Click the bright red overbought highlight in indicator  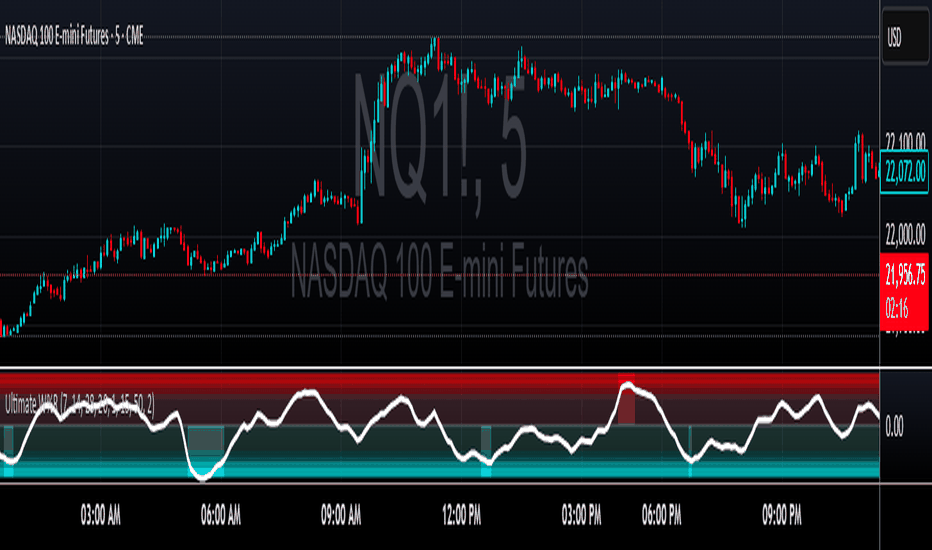click(626, 399)
